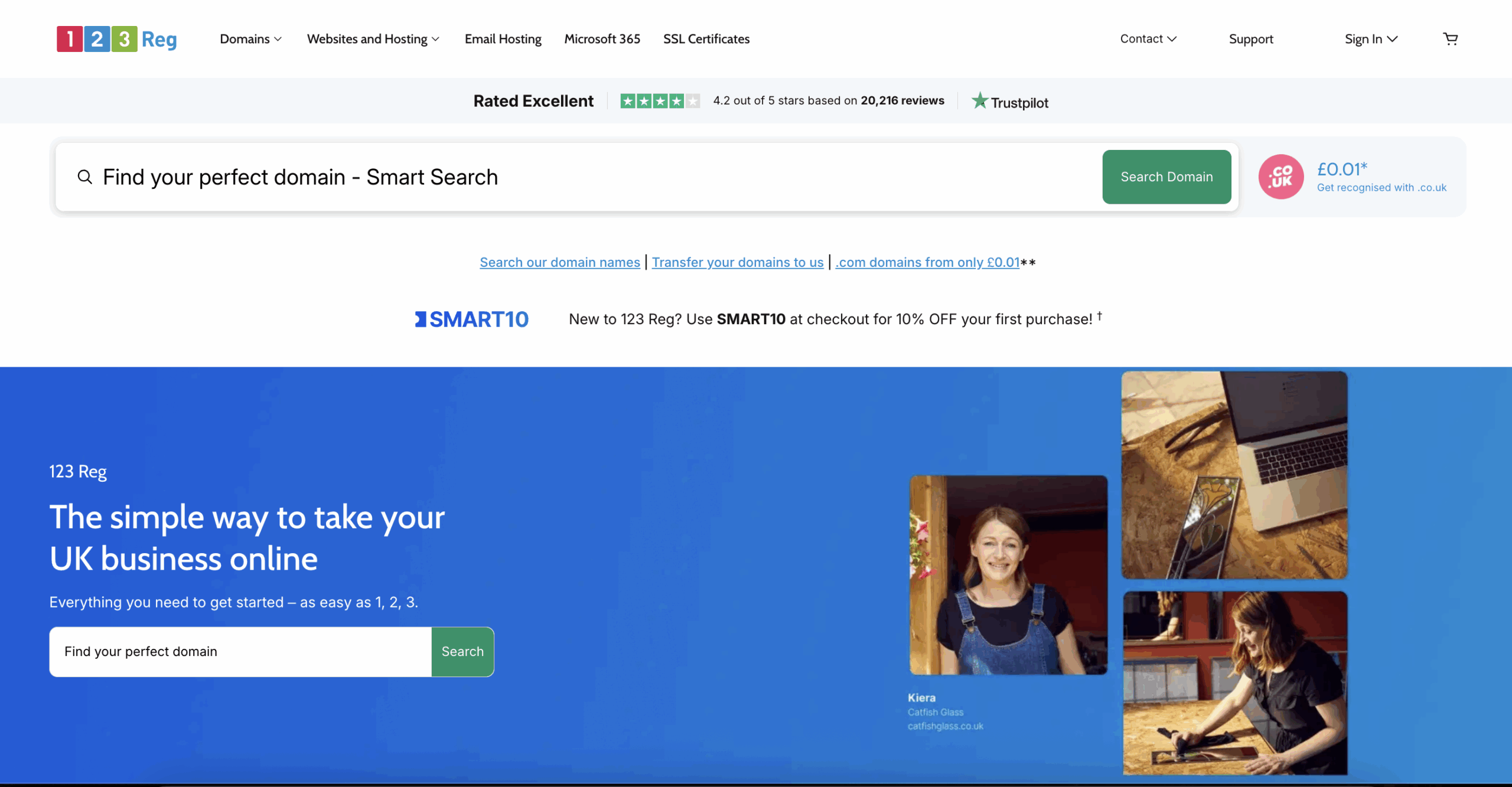Open the Sign In dropdown
Image resolution: width=1512 pixels, height=787 pixels.
click(1371, 39)
